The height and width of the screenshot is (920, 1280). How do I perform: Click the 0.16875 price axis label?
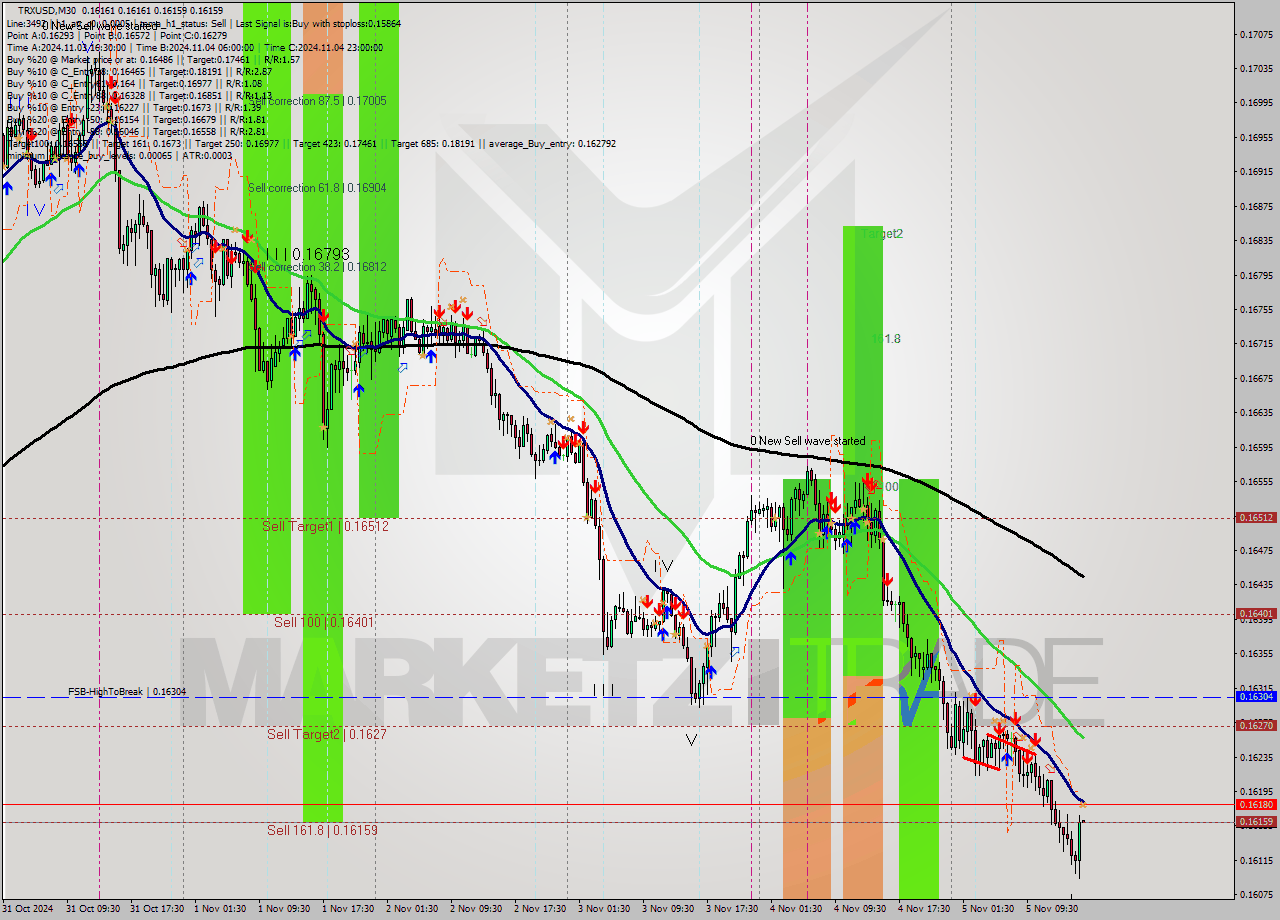(x=1256, y=206)
